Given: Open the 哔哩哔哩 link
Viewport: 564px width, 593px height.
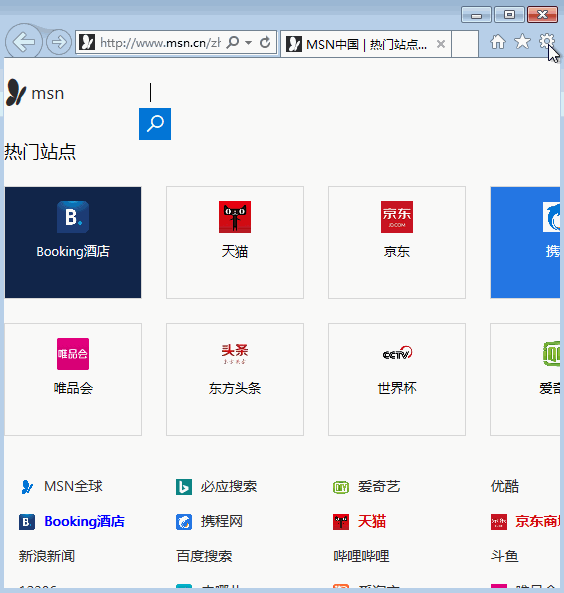Looking at the screenshot, I should point(361,556).
